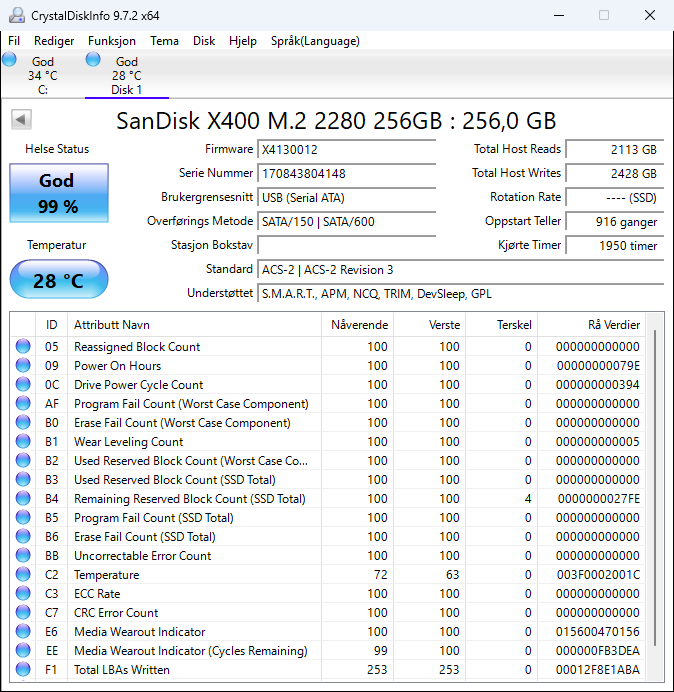Click the status orb for Power On Hours
This screenshot has height=692, width=674.
pyautogui.click(x=23, y=365)
